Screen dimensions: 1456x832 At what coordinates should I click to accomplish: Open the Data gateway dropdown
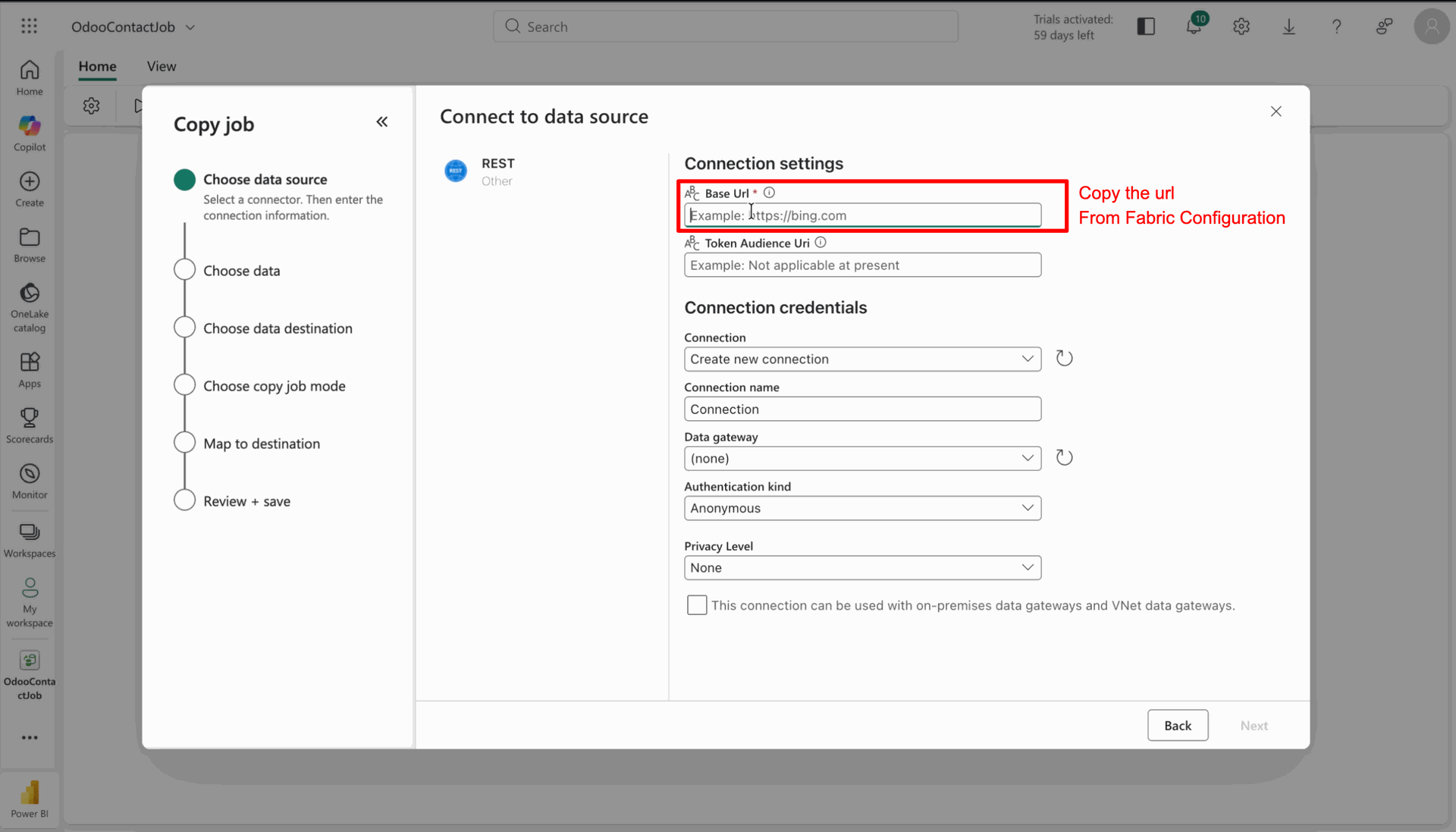coord(862,458)
